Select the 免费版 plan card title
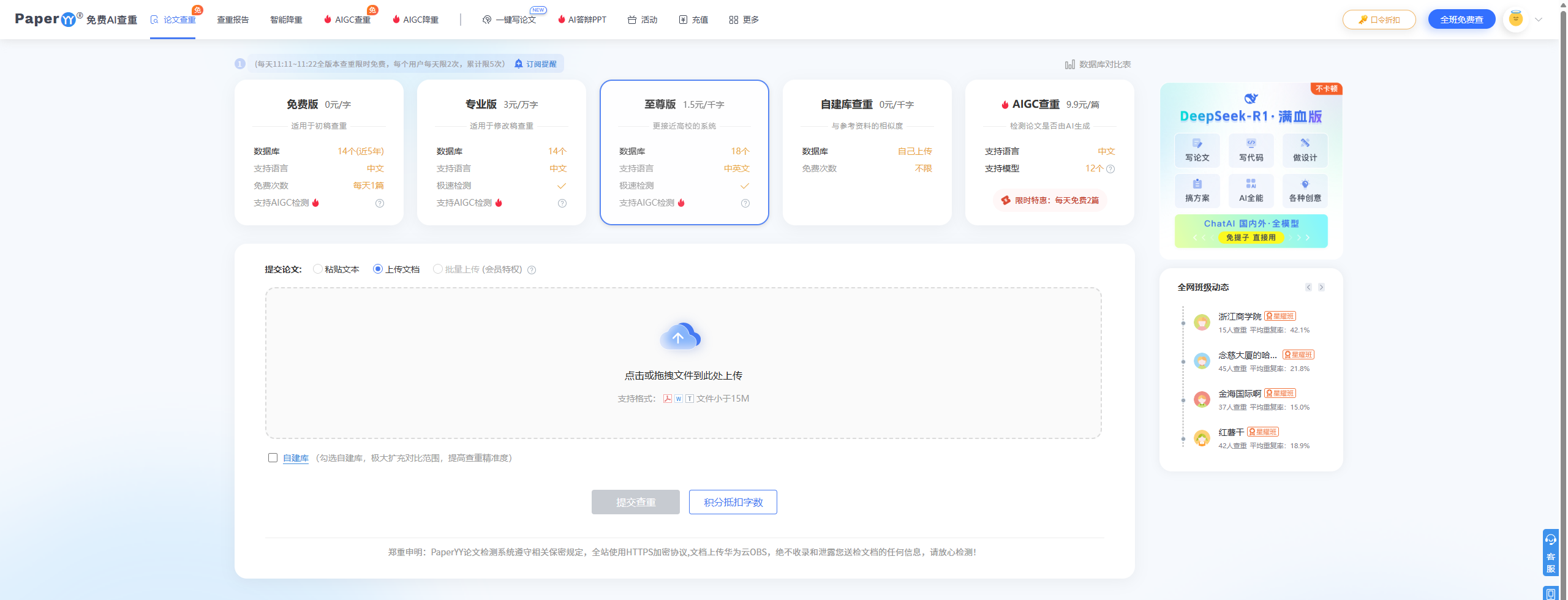Image resolution: width=1568 pixels, height=600 pixels. point(302,104)
